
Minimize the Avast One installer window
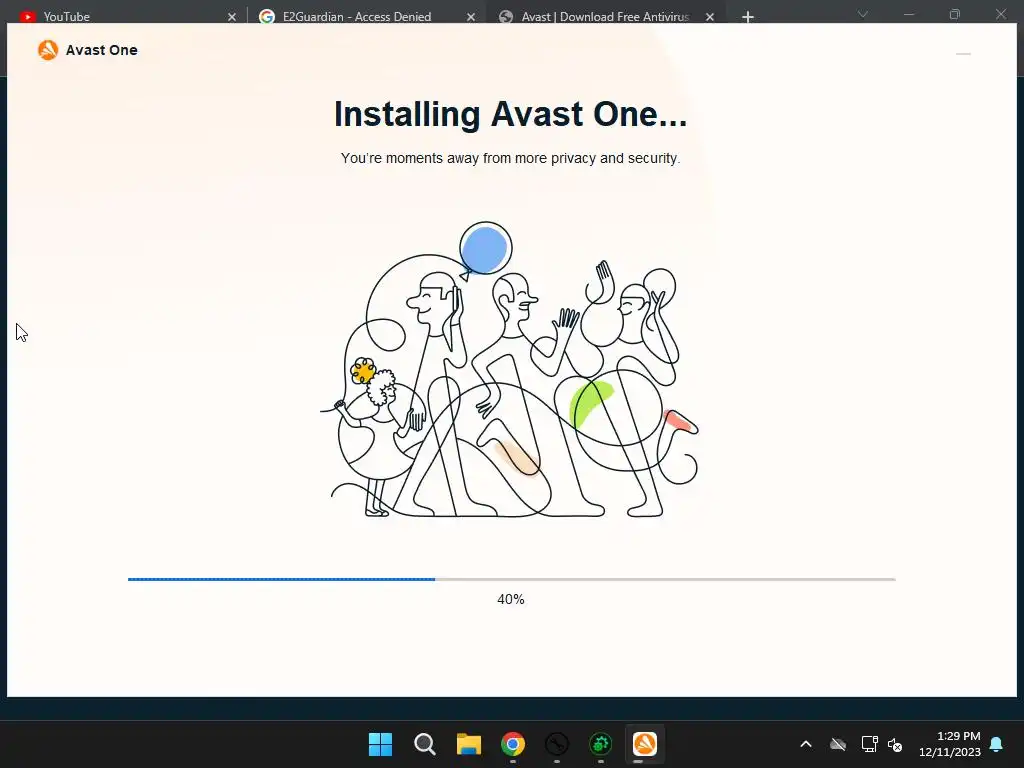(963, 54)
